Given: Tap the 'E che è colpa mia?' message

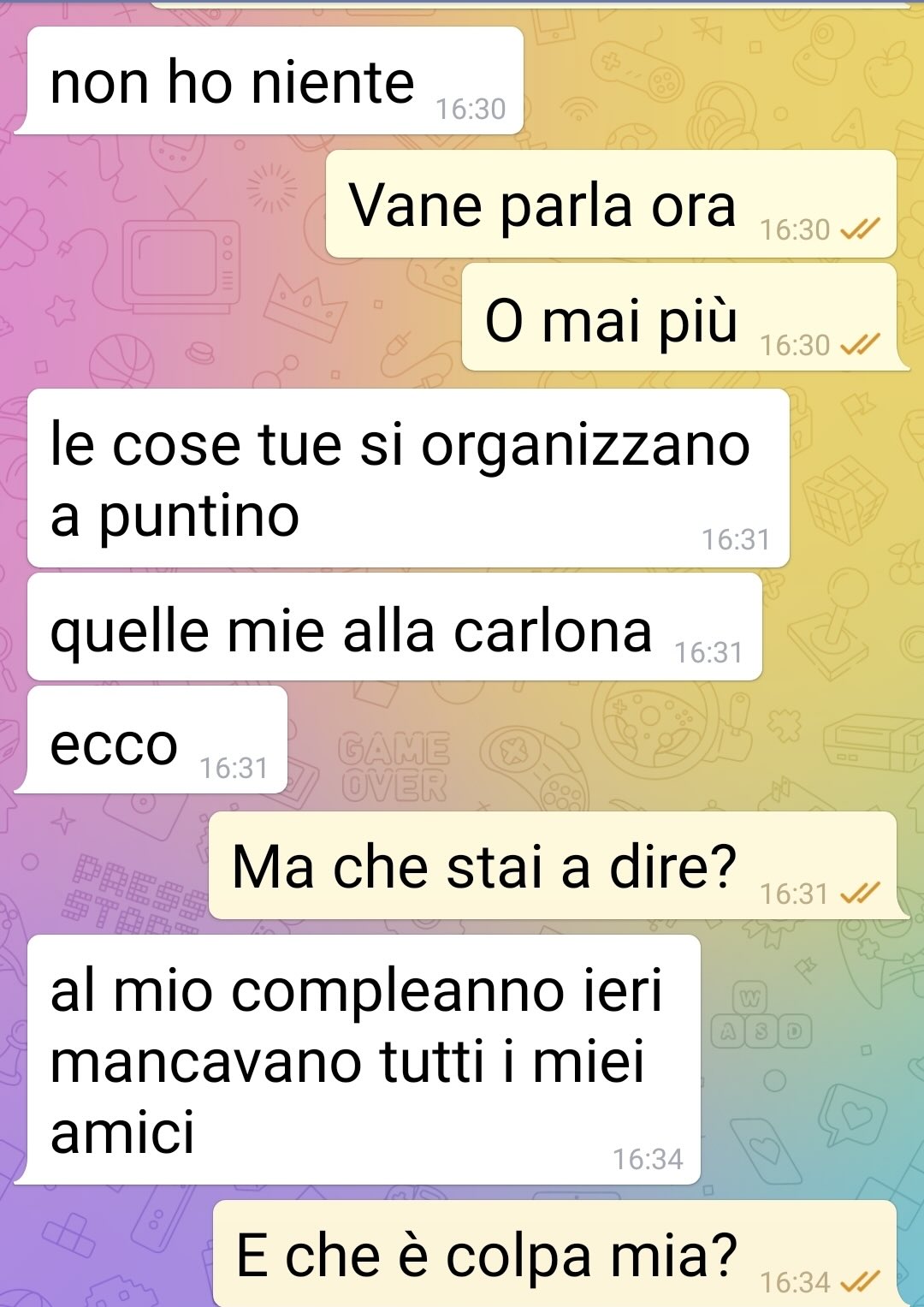Looking at the screenshot, I should 554,1254.
